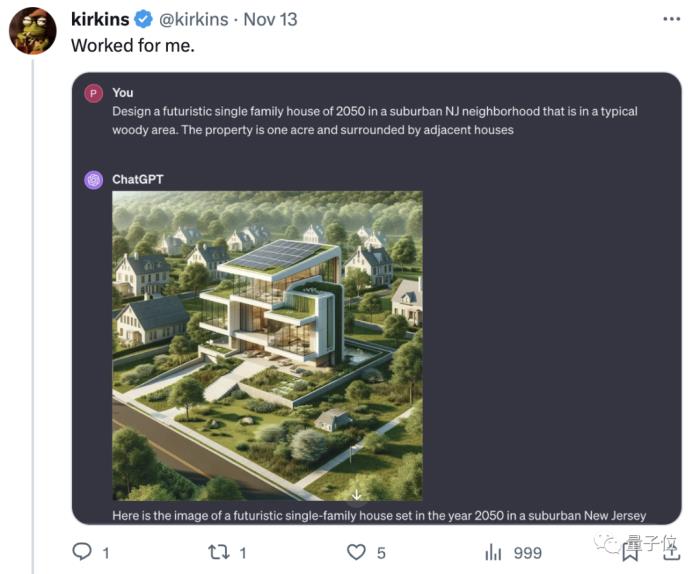Screen dimensions: 700x574
Task: Click the 'Worked for me.' tweet text
Action: pyautogui.click(x=133, y=46)
